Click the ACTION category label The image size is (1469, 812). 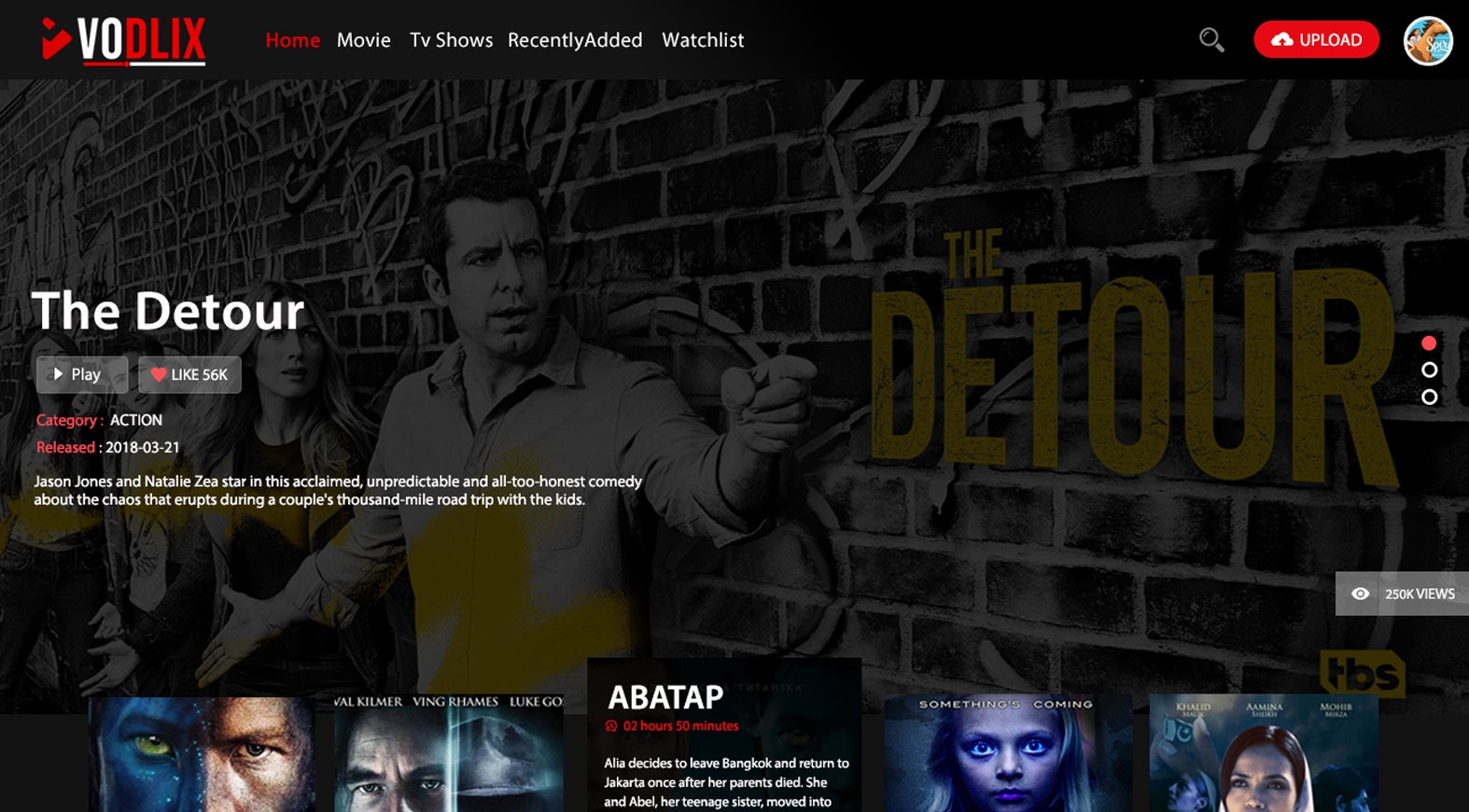[x=136, y=420]
